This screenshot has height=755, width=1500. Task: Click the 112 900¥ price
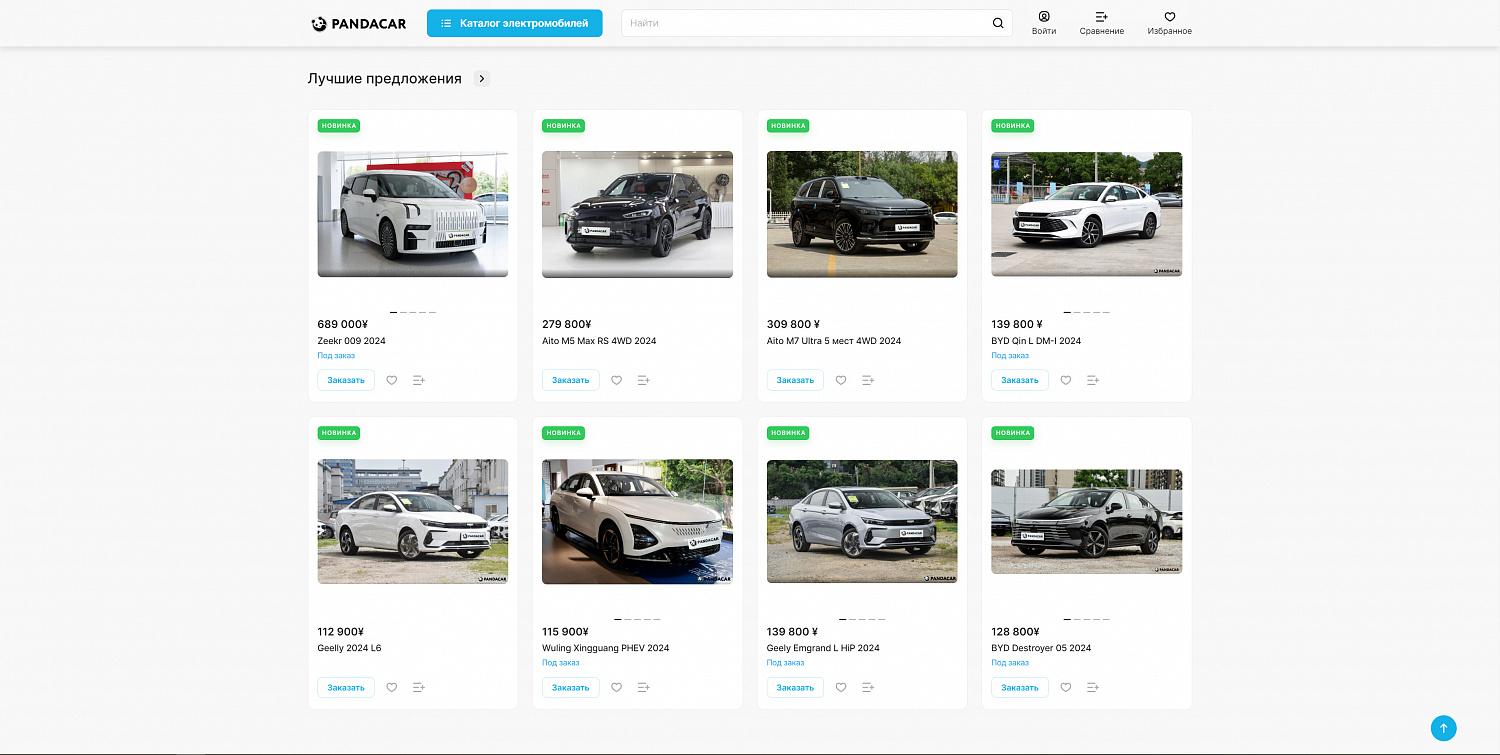tap(340, 631)
